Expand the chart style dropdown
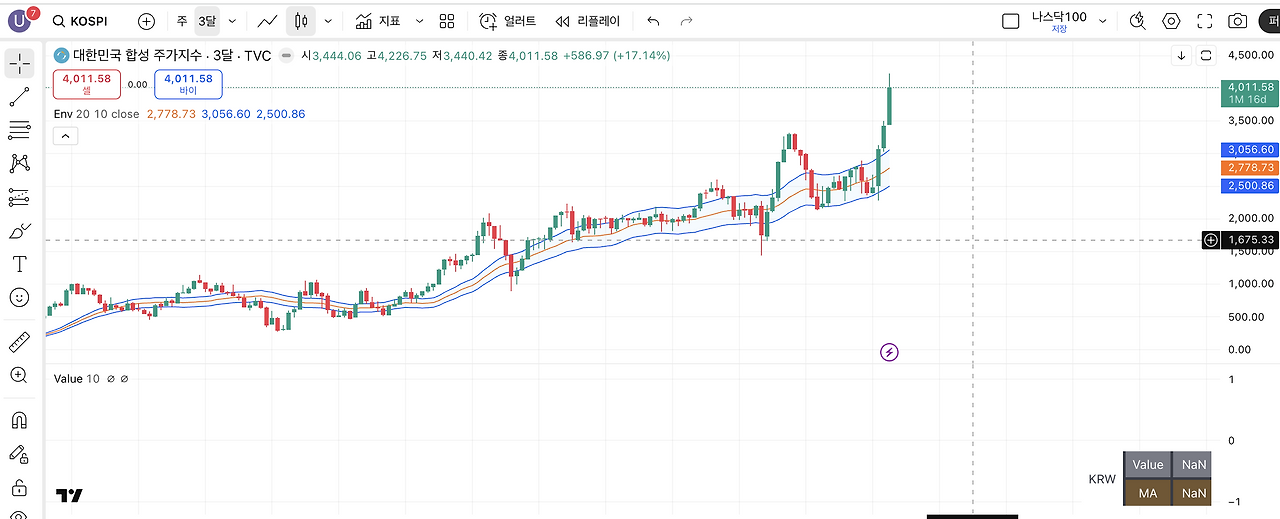The height and width of the screenshot is (519, 1280). 328,21
